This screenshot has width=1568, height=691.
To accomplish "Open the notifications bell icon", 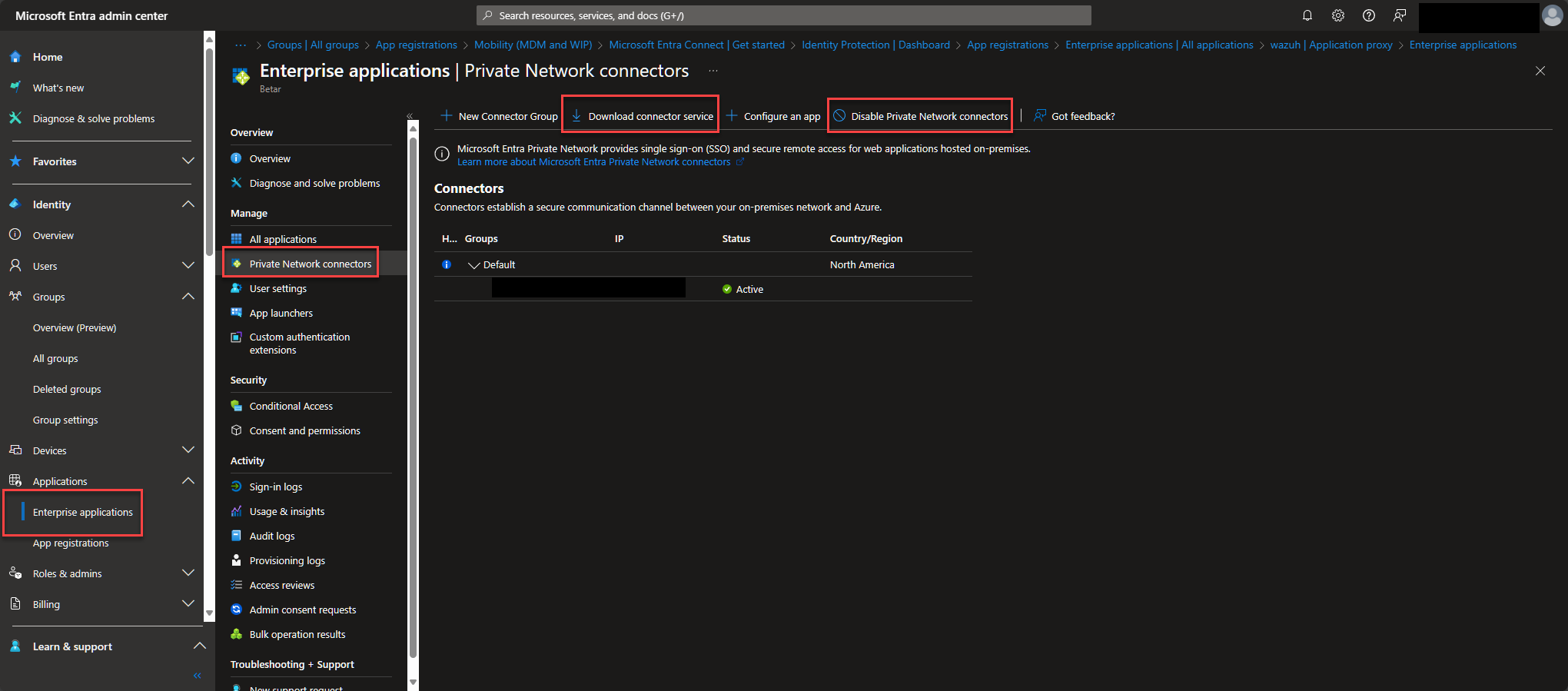I will [x=1307, y=15].
